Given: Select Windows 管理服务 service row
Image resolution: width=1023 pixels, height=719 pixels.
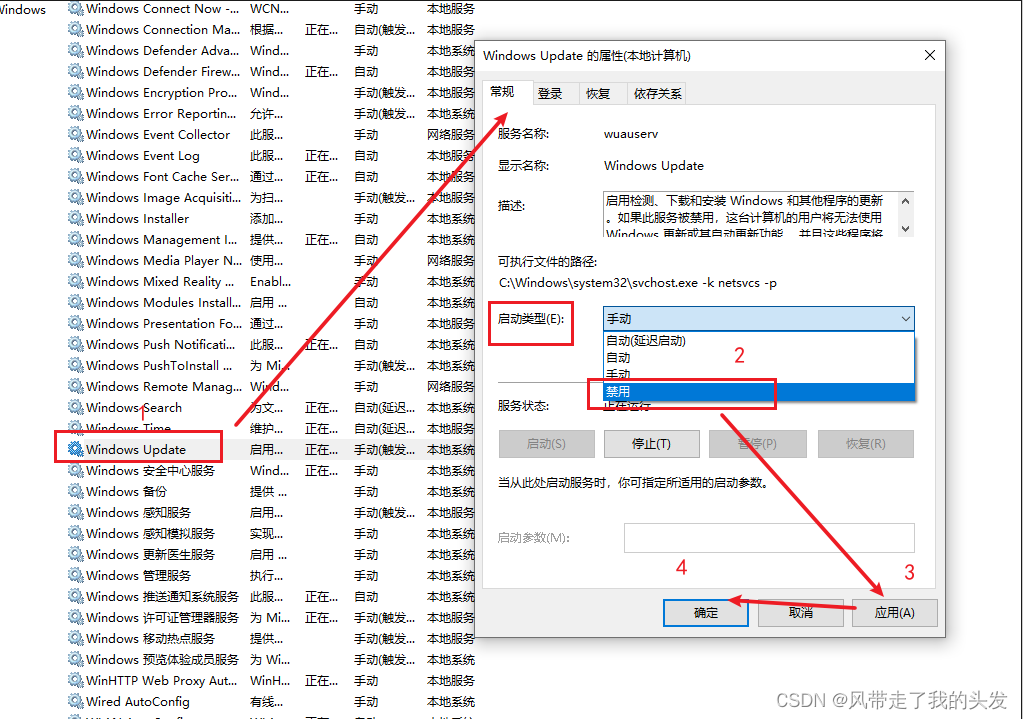Looking at the screenshot, I should click(x=271, y=575).
